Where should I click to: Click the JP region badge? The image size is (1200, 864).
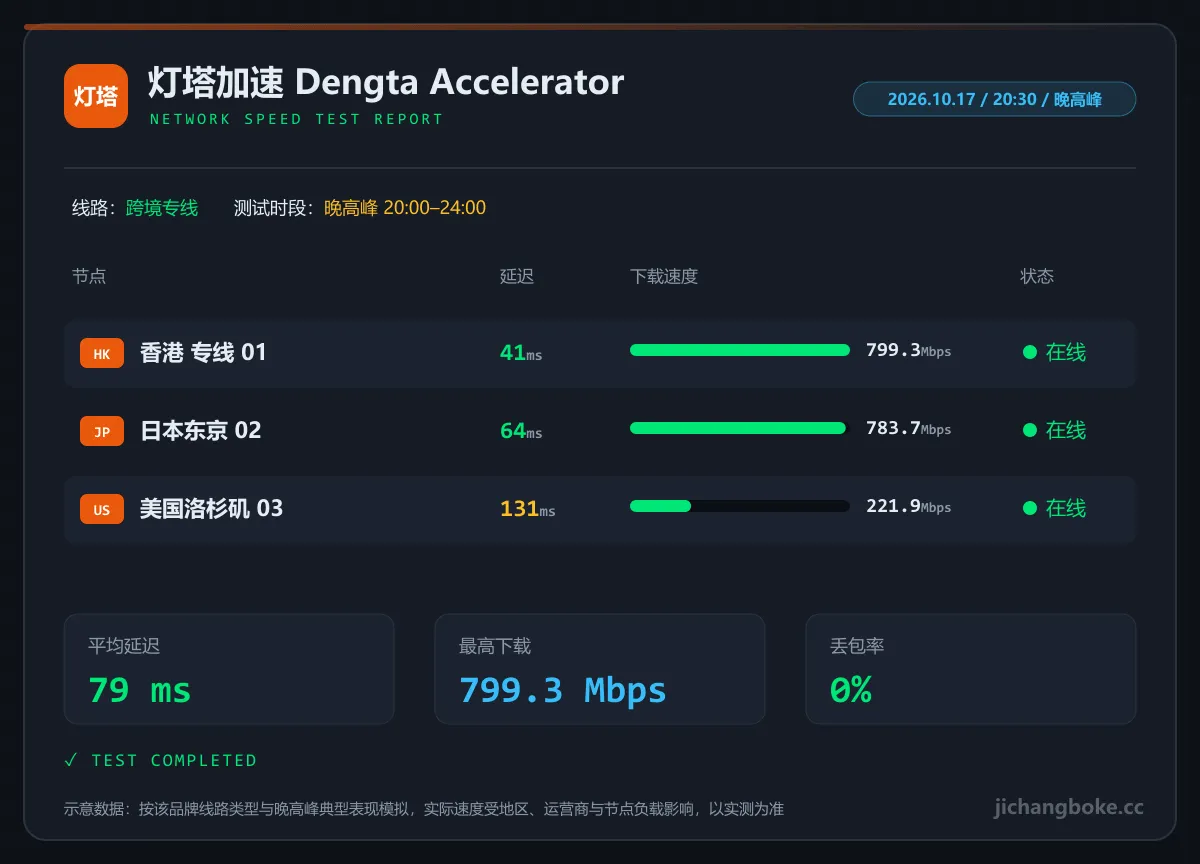tap(102, 431)
